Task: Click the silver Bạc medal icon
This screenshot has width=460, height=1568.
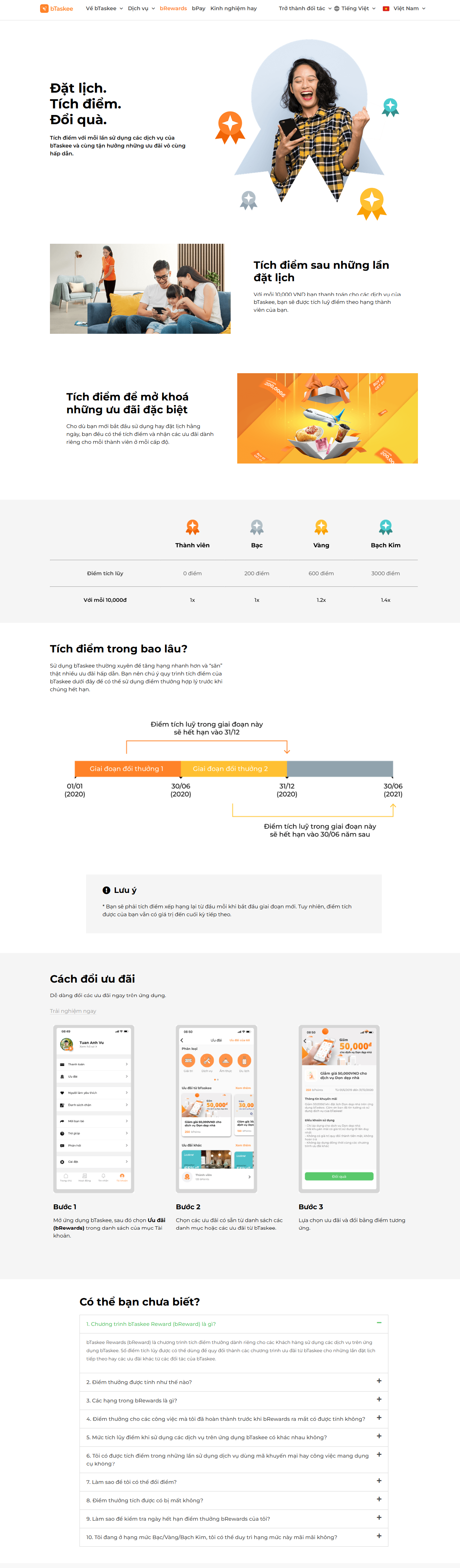Action: pyautogui.click(x=257, y=527)
